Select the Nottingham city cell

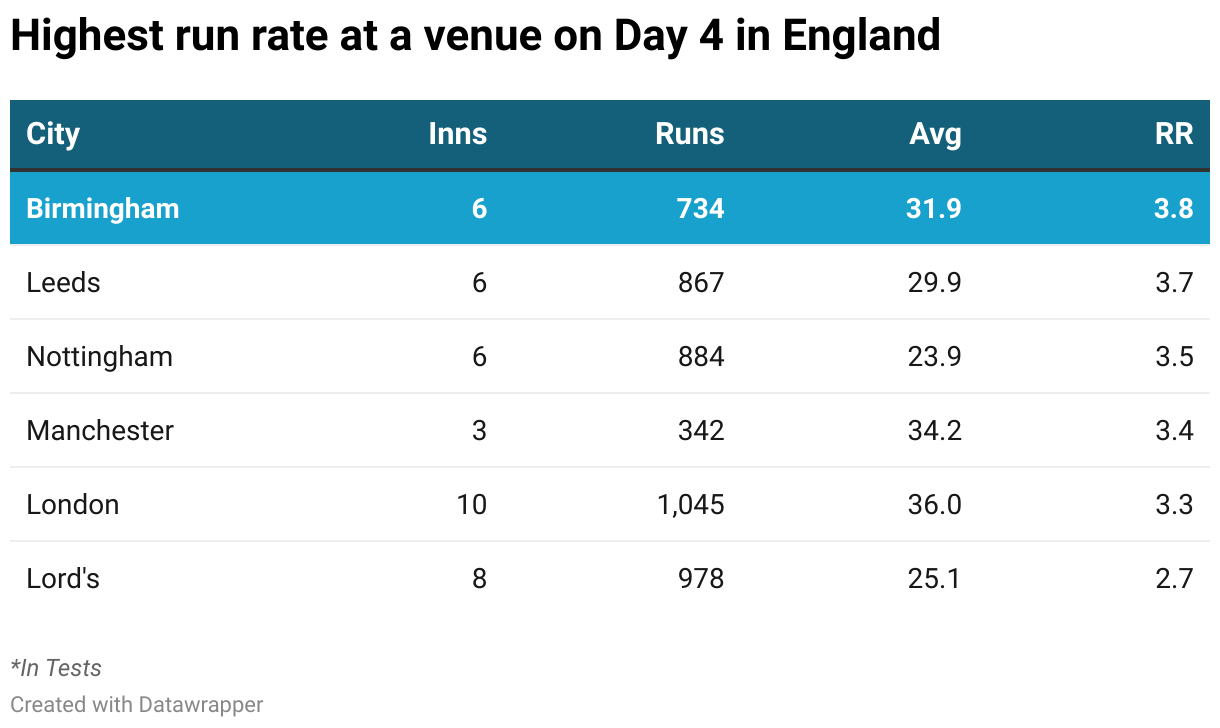pos(100,356)
